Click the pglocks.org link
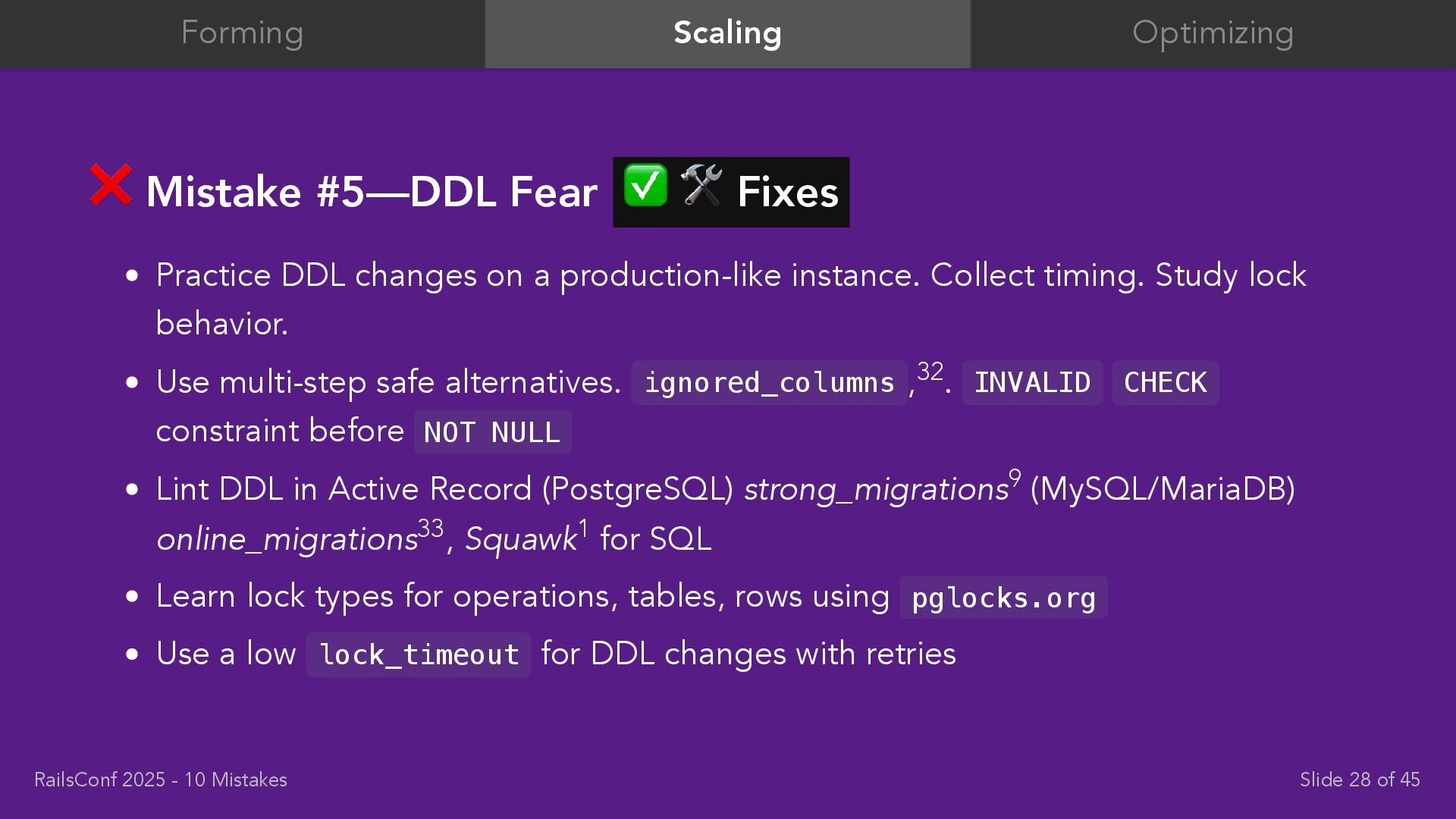1456x819 pixels. point(1003,598)
